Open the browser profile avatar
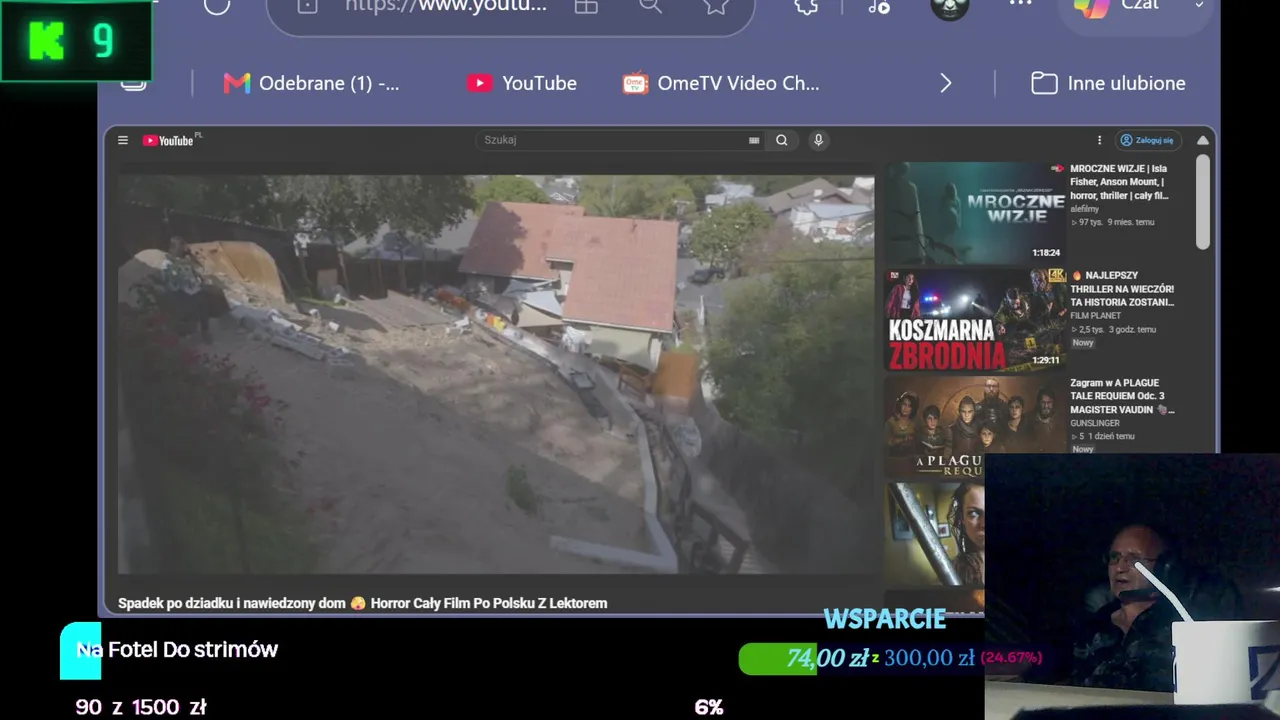The width and height of the screenshot is (1280, 720). 949,7
